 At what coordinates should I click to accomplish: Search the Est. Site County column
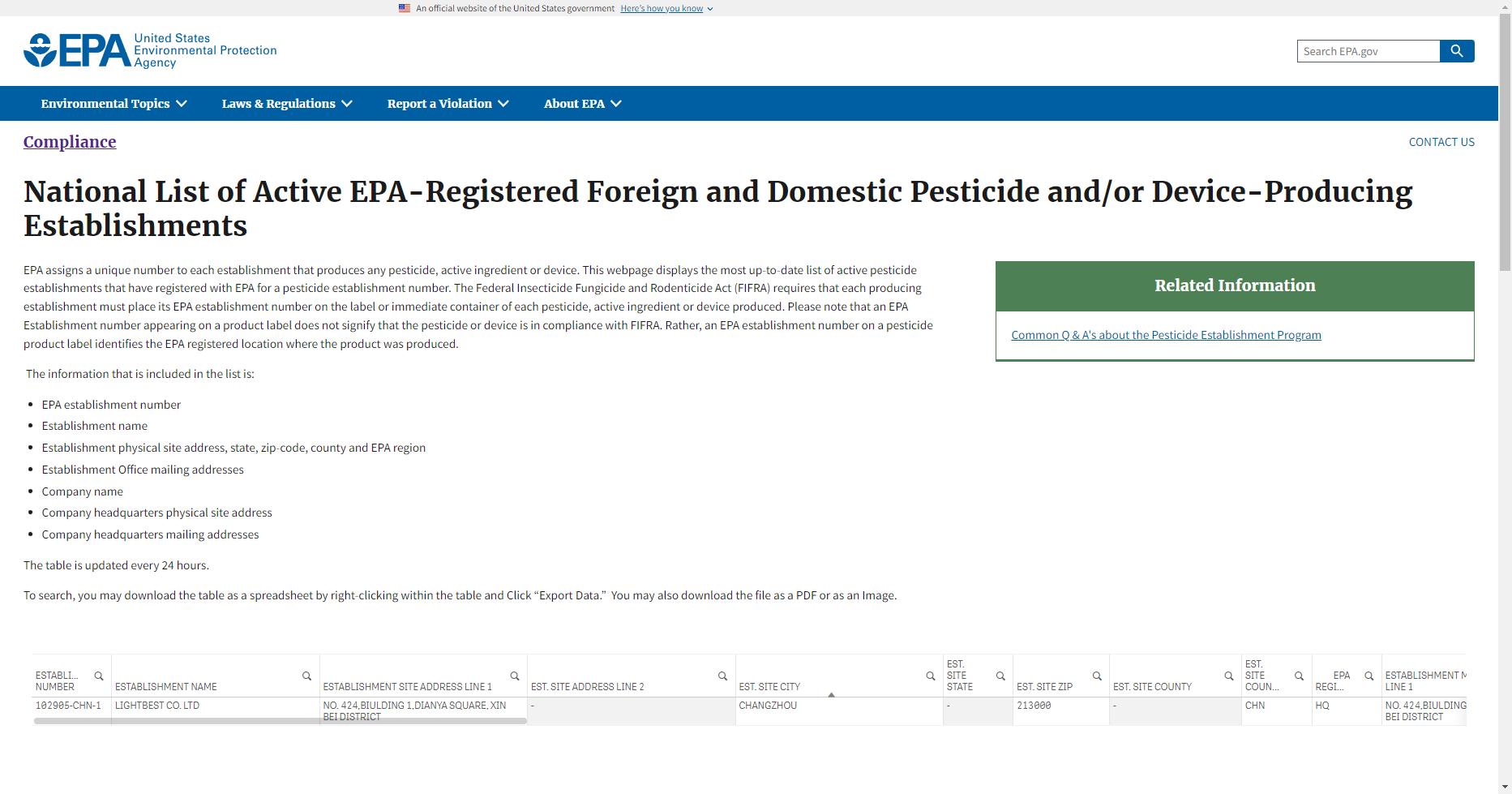point(1229,676)
